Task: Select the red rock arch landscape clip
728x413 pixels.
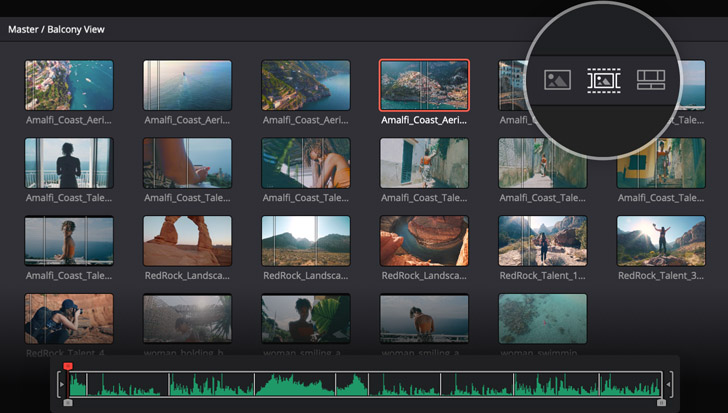Action: [187, 241]
